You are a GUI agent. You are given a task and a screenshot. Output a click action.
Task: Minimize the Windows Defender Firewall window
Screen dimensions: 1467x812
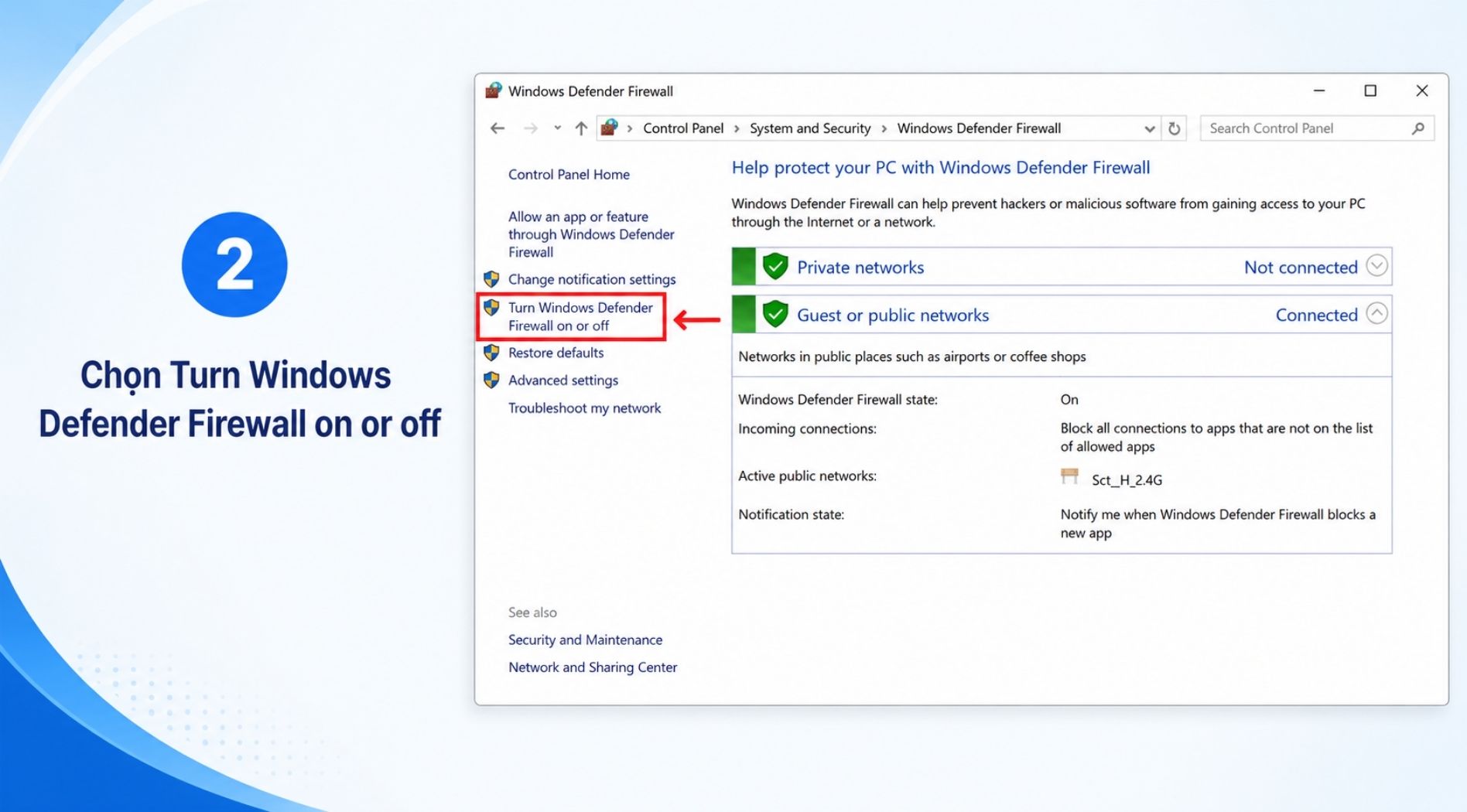[1319, 90]
